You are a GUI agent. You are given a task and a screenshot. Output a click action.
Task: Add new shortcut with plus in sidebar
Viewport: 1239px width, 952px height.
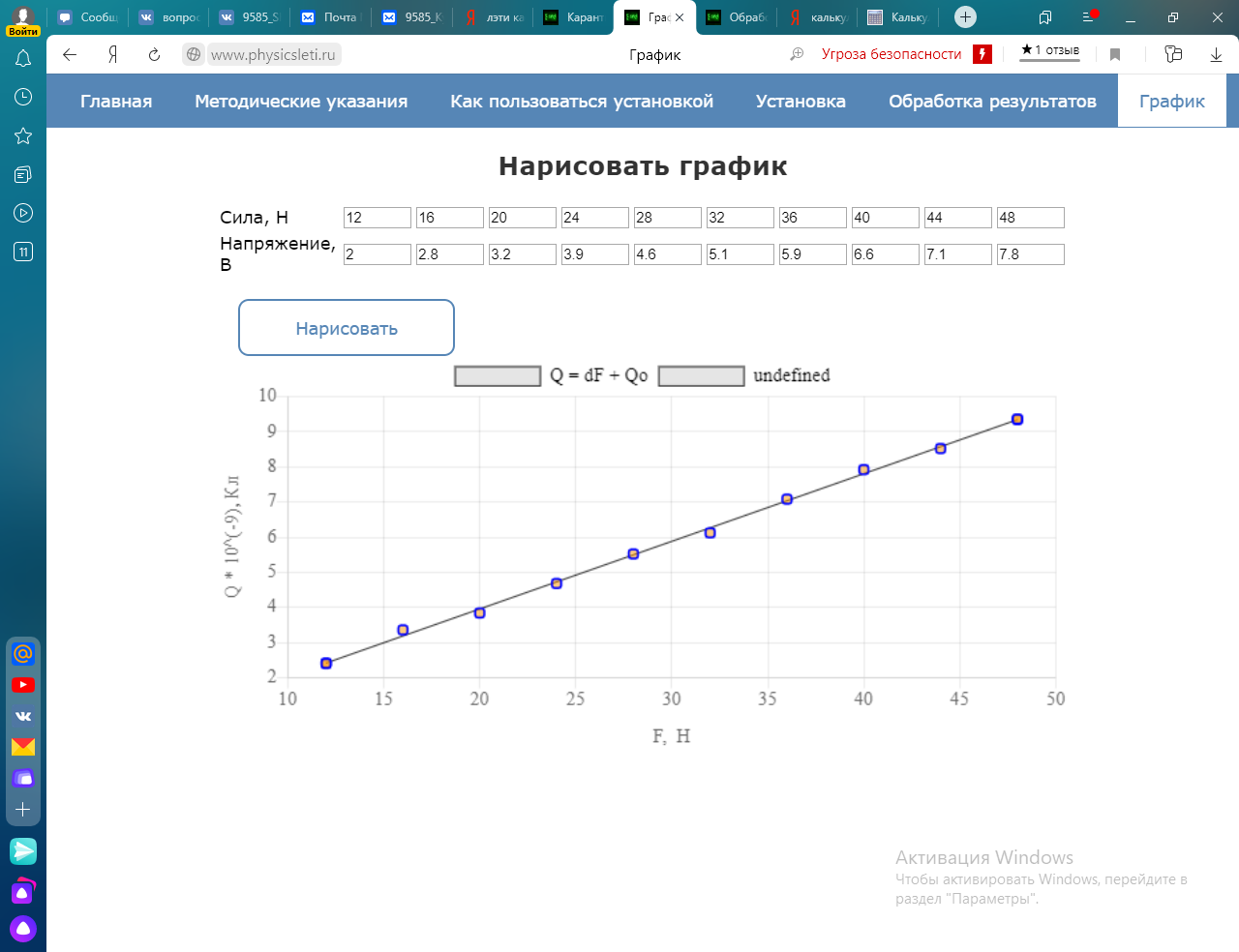pos(23,809)
